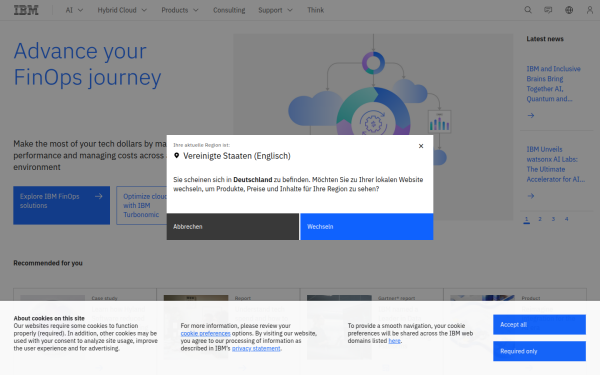Open the user profile icon

tap(590, 10)
